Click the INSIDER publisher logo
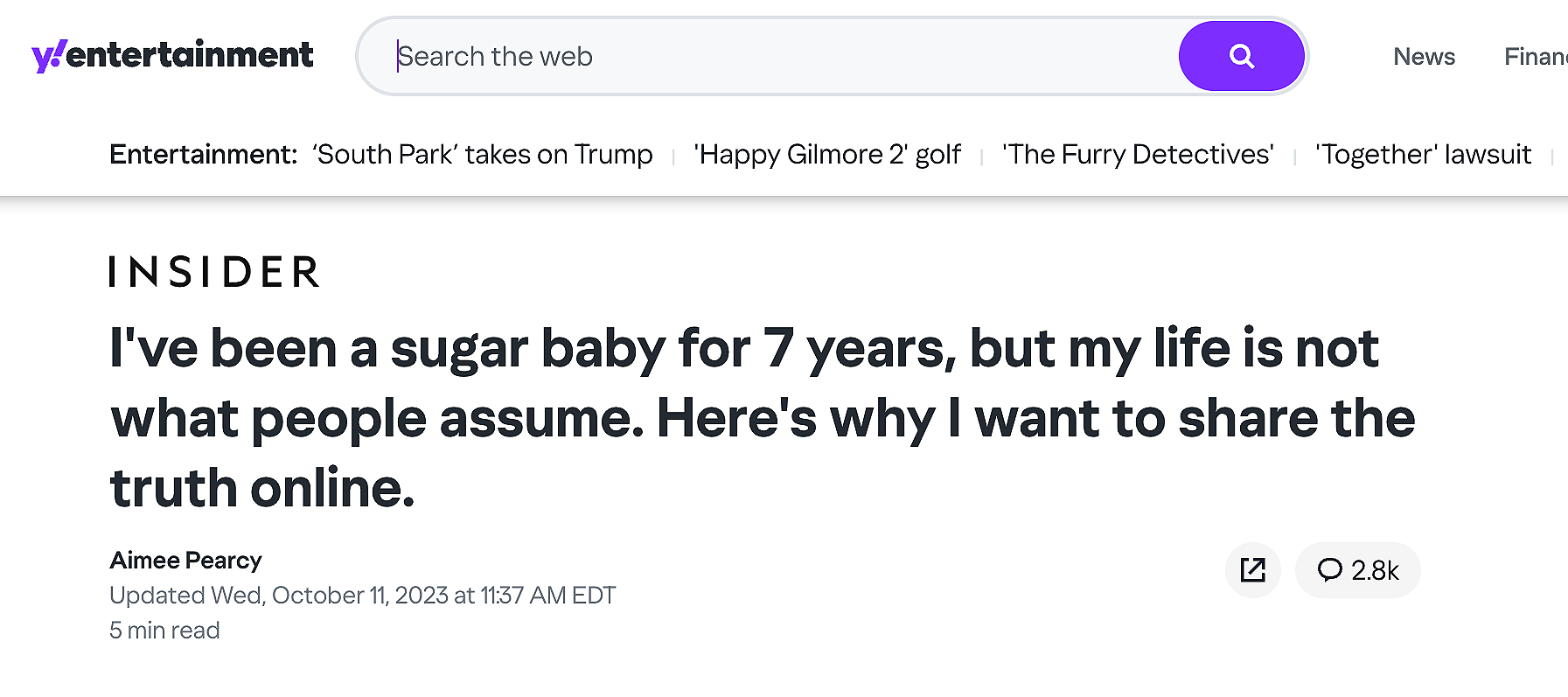1568x697 pixels. pyautogui.click(x=214, y=272)
